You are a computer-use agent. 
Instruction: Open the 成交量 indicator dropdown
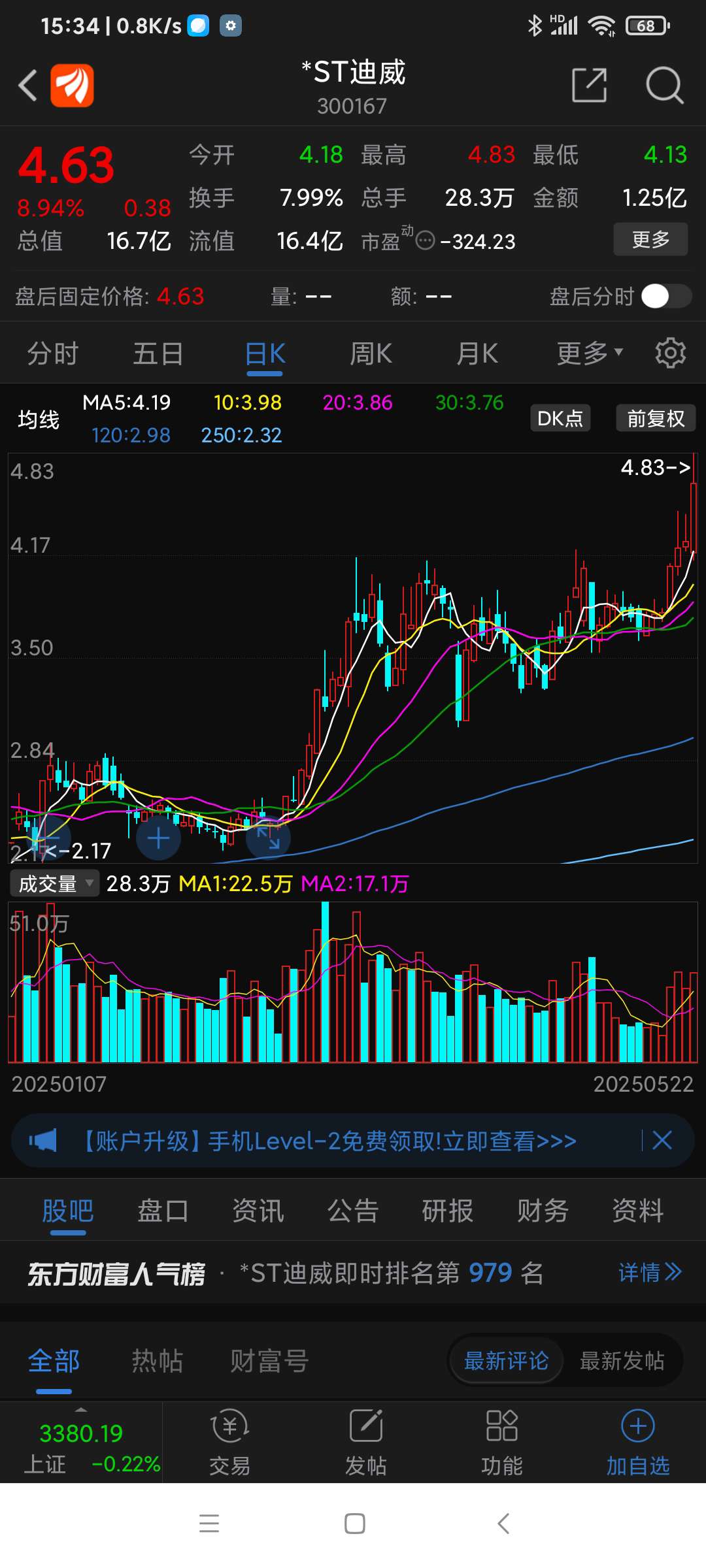(x=55, y=884)
